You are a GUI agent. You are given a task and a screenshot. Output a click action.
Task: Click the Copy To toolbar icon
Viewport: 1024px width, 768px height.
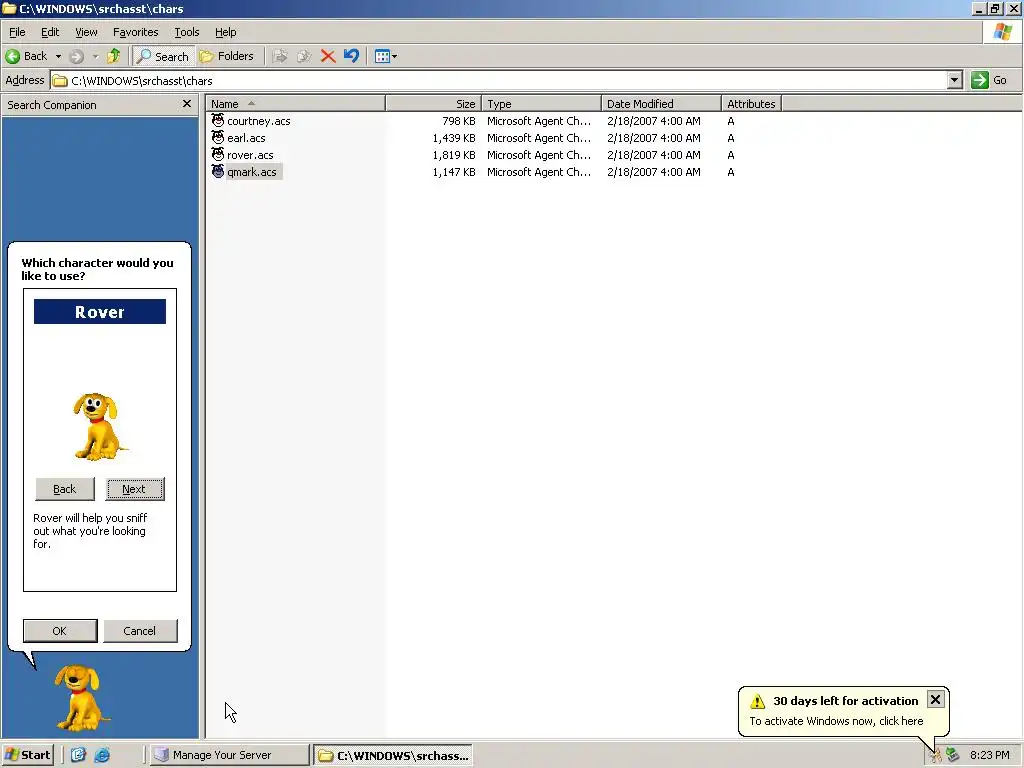tap(304, 56)
